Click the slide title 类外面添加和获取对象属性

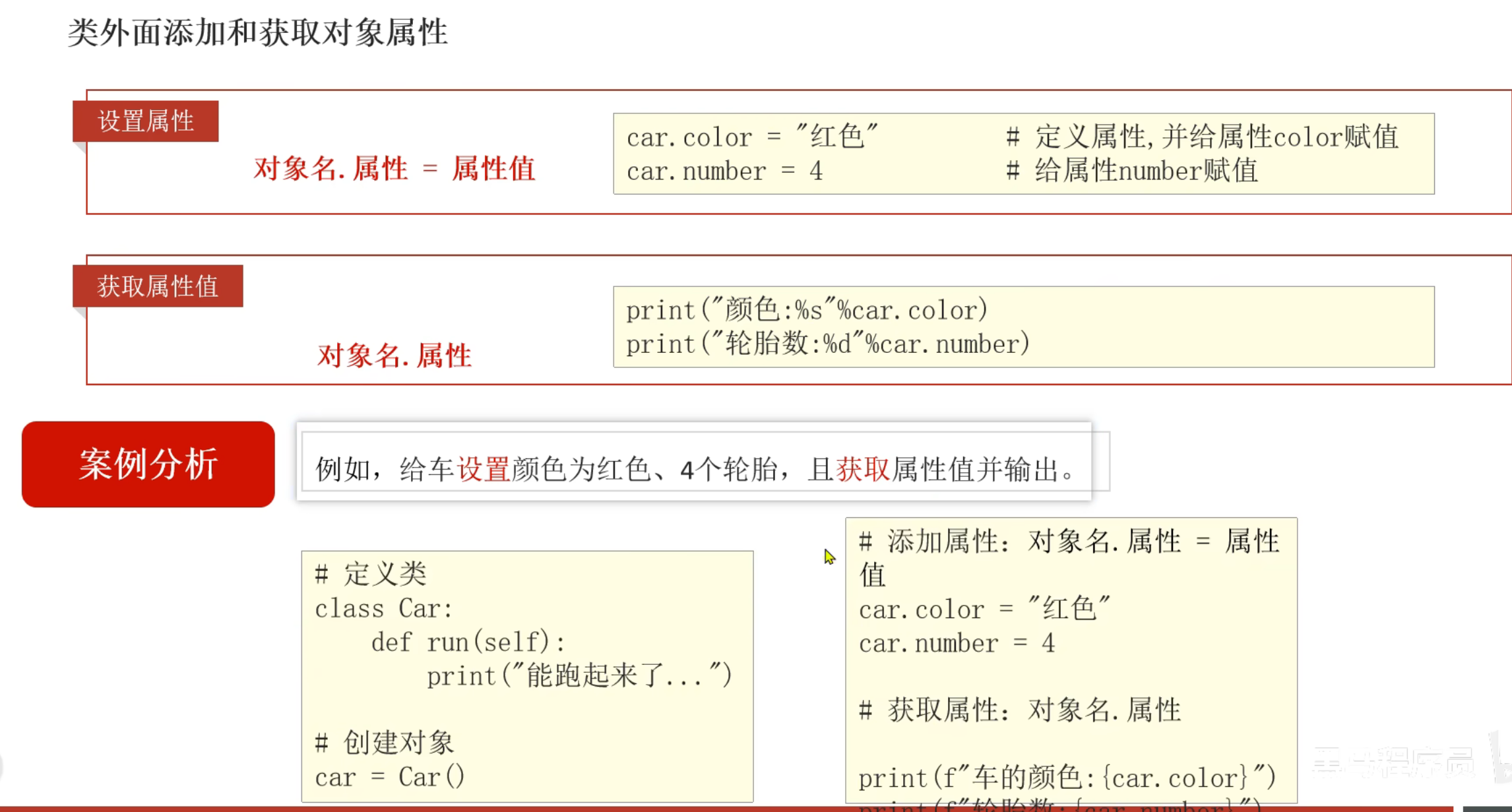click(257, 32)
